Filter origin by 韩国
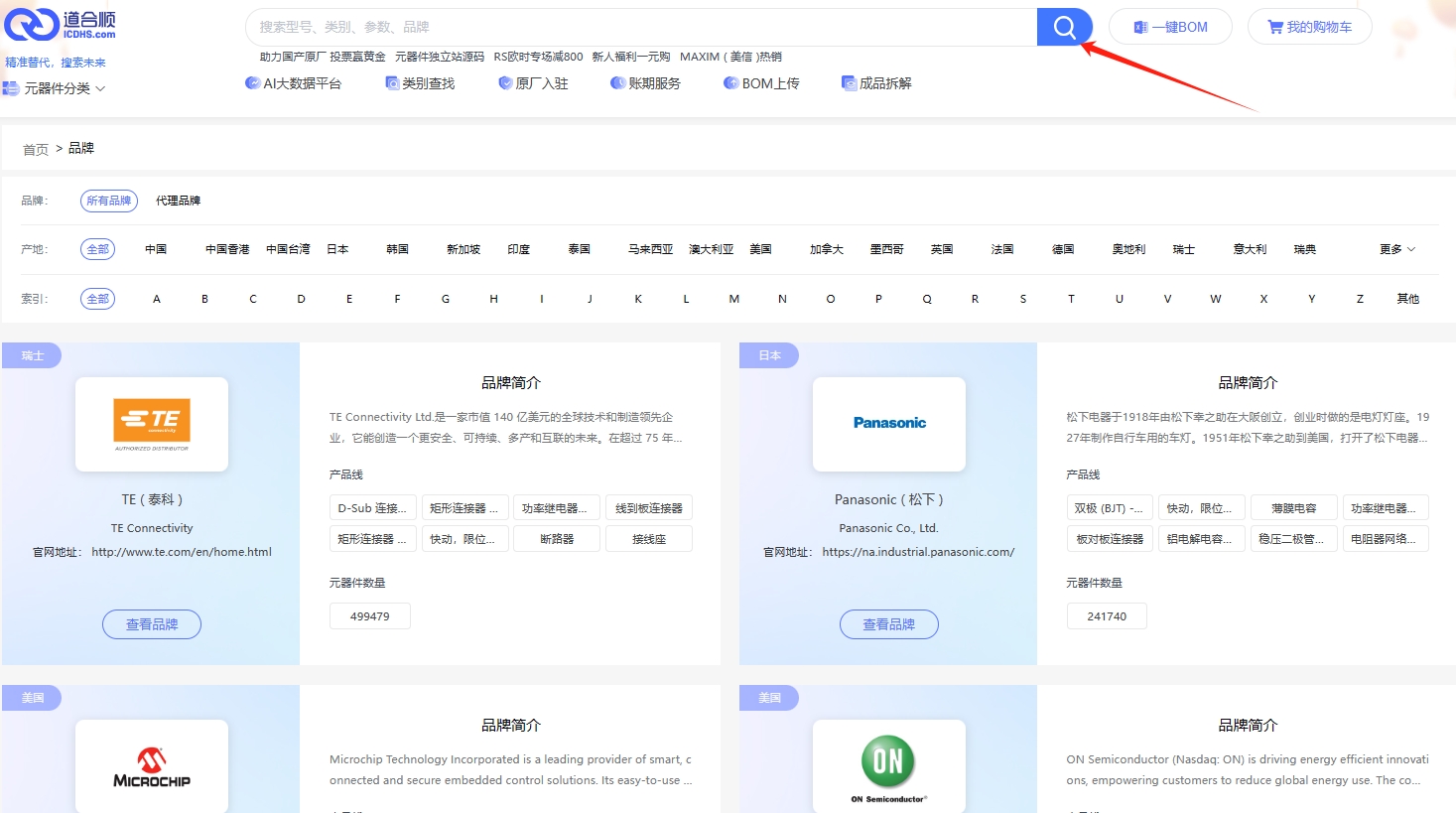Viewport: 1456px width, 813px height. point(398,249)
